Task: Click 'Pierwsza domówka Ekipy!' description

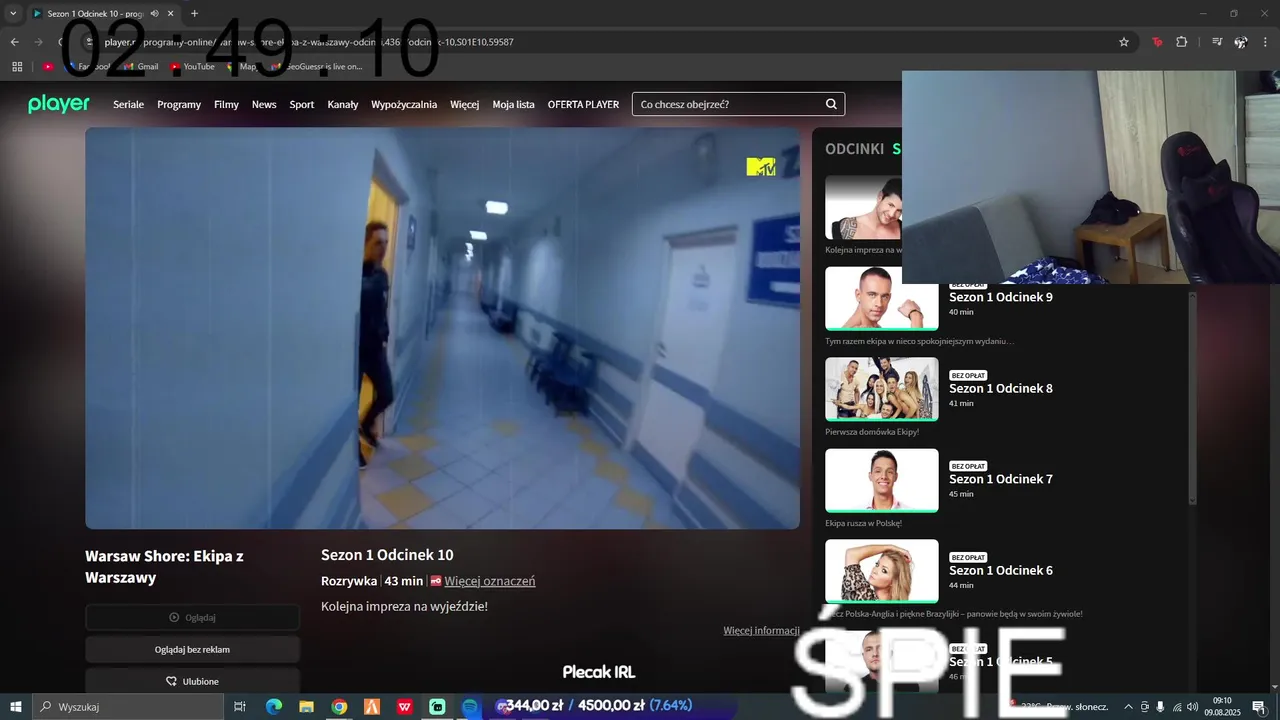Action: (872, 432)
